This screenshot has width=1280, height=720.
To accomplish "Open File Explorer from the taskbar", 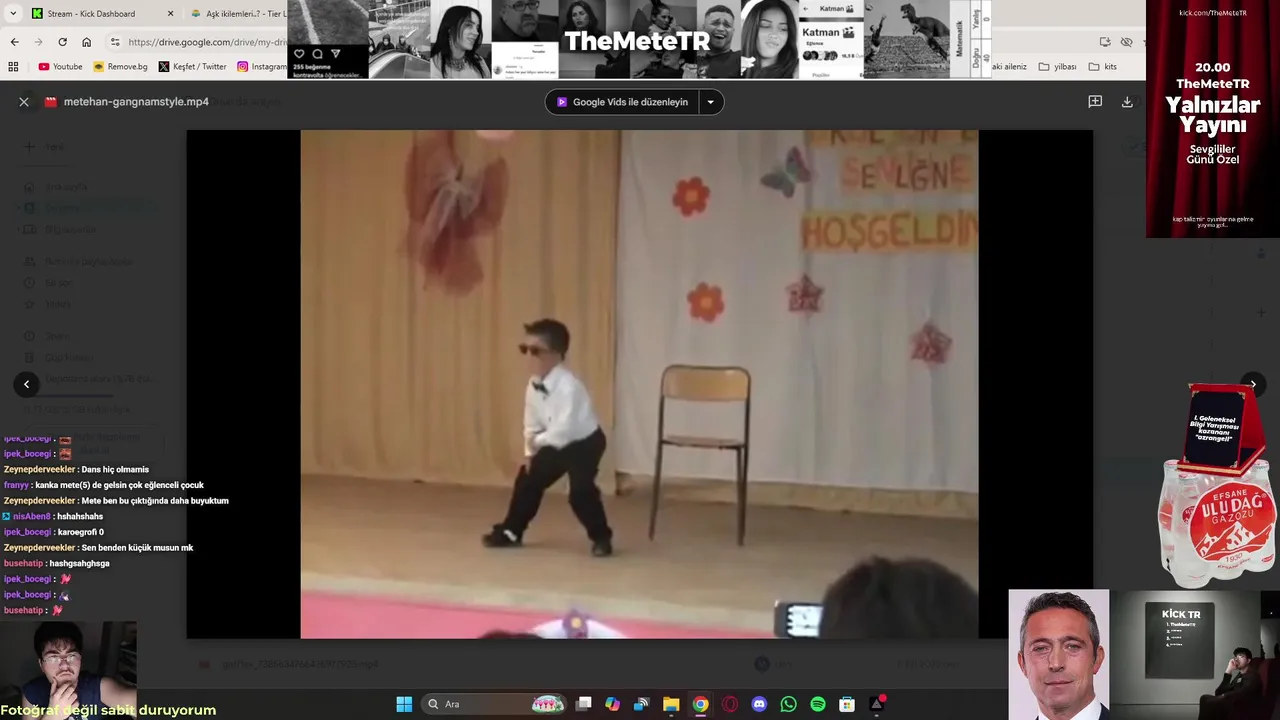I will point(671,704).
